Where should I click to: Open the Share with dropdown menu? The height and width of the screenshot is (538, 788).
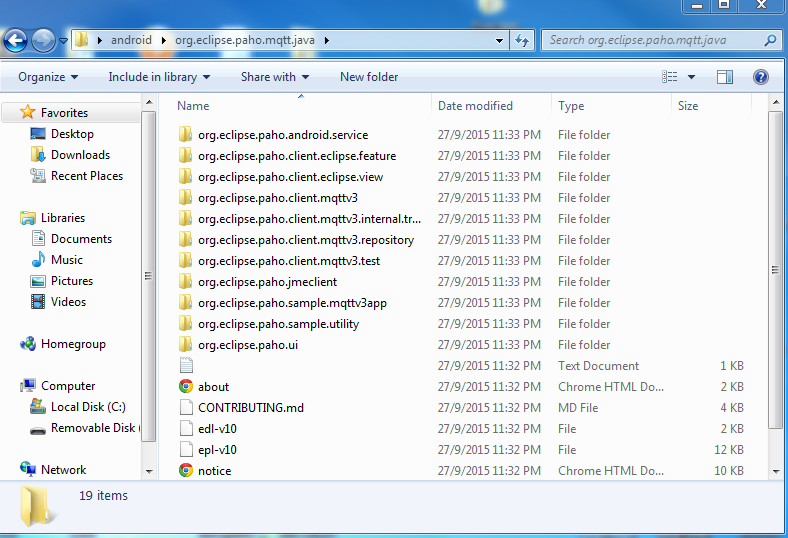pos(274,77)
